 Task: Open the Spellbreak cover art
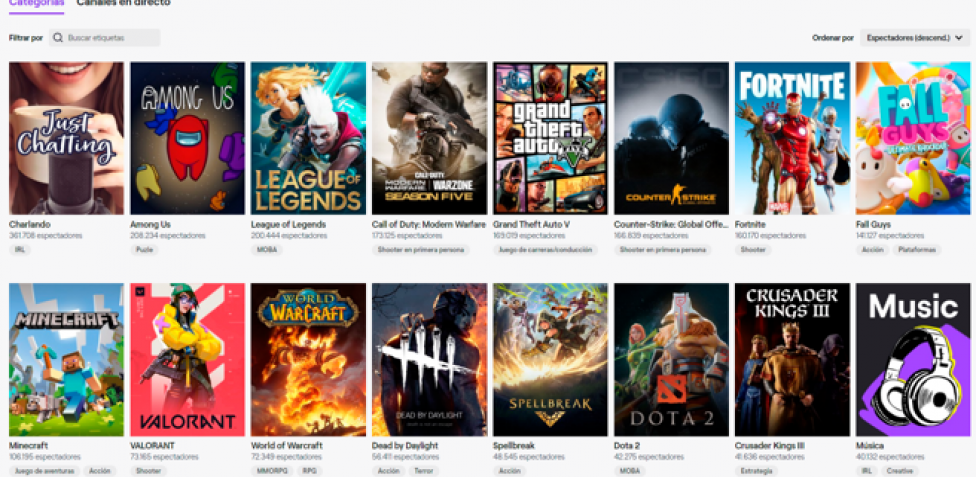coord(550,360)
